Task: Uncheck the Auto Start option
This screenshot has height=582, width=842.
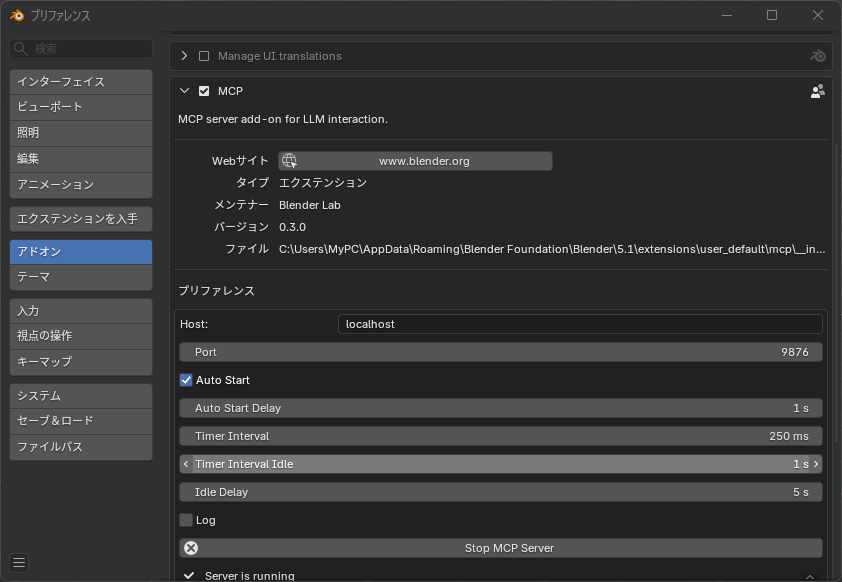Action: pos(186,380)
